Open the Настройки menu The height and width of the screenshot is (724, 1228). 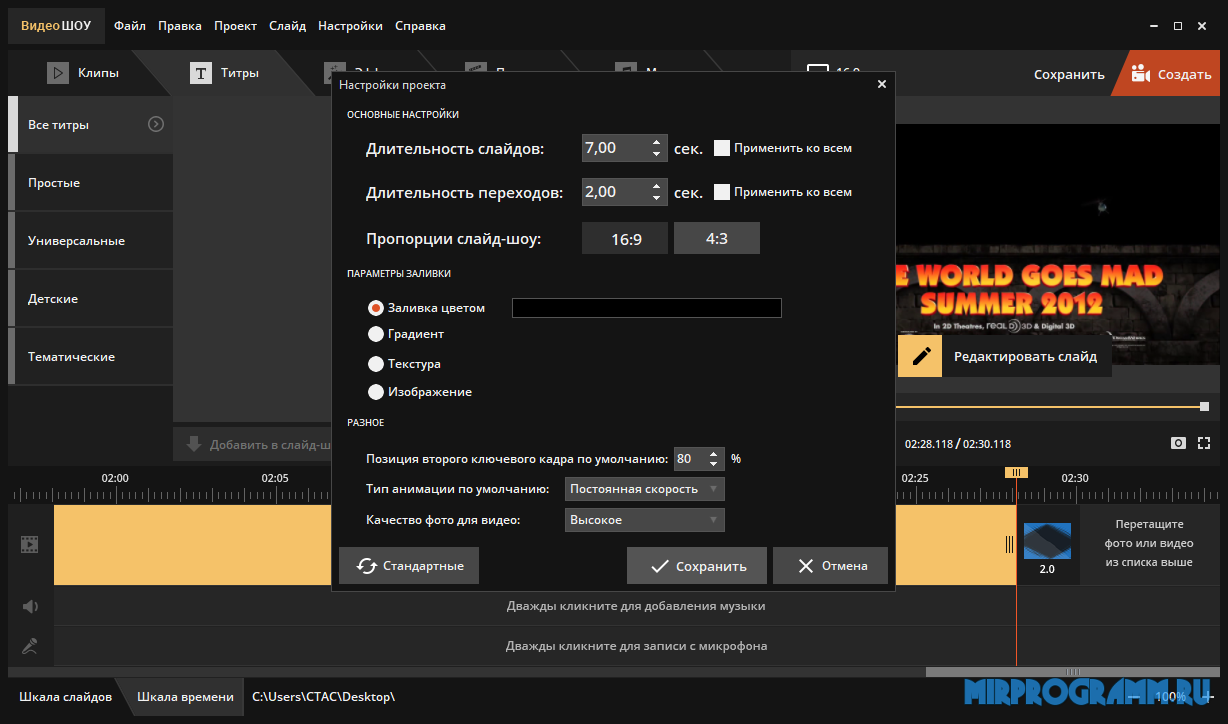click(350, 26)
